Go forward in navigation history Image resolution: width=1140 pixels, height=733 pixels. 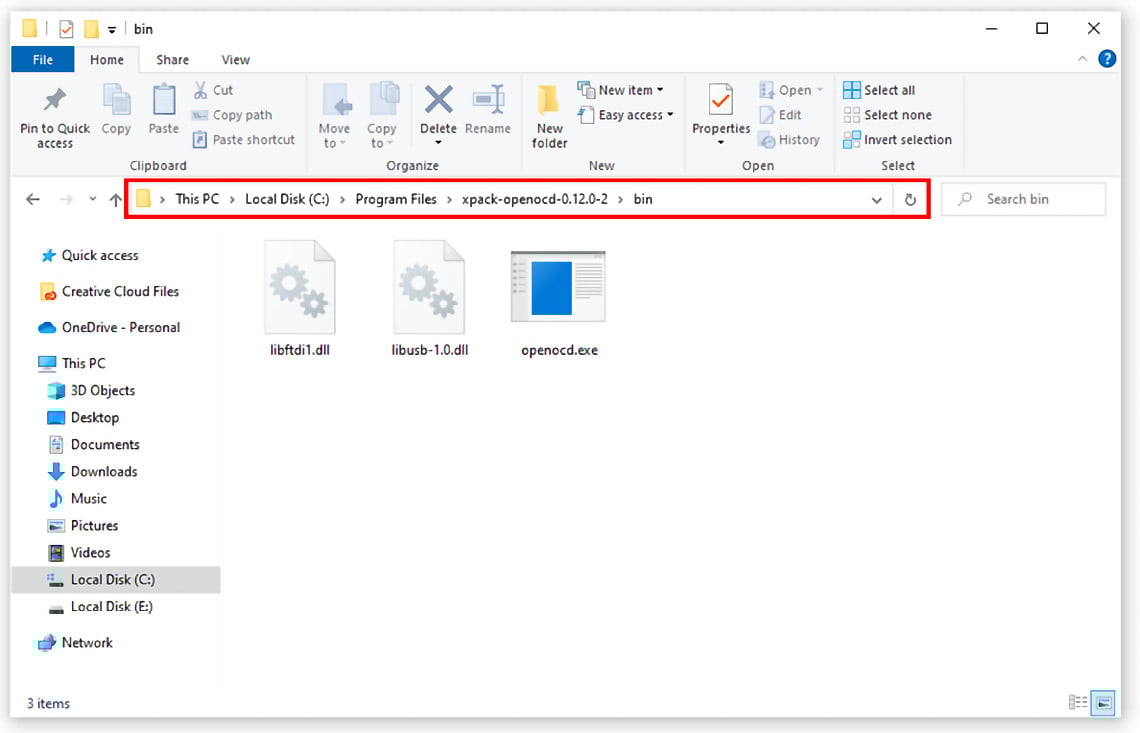[x=65, y=199]
